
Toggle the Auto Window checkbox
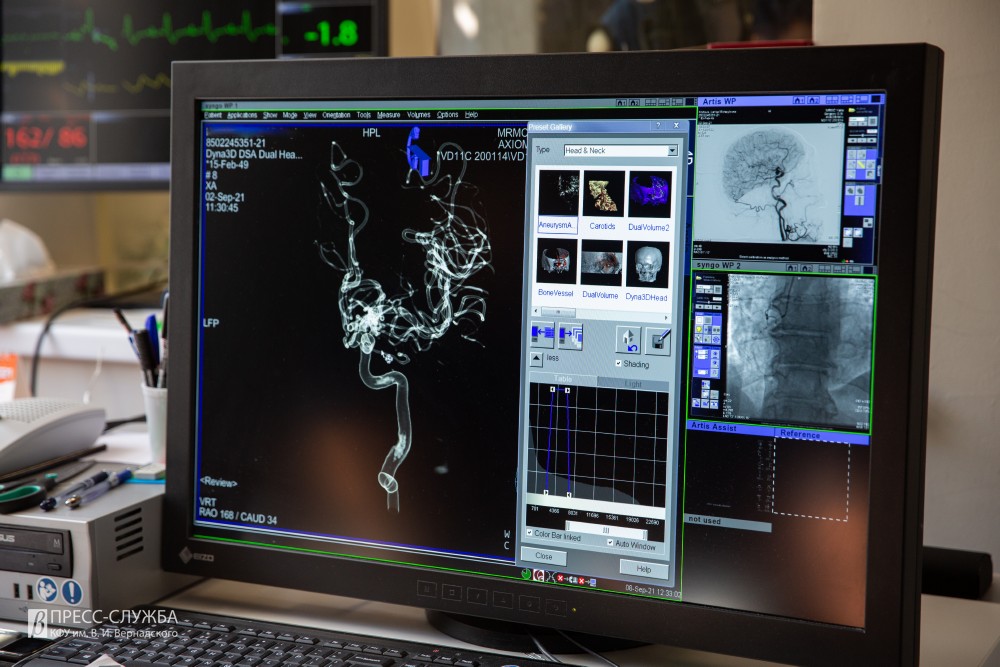pos(610,543)
